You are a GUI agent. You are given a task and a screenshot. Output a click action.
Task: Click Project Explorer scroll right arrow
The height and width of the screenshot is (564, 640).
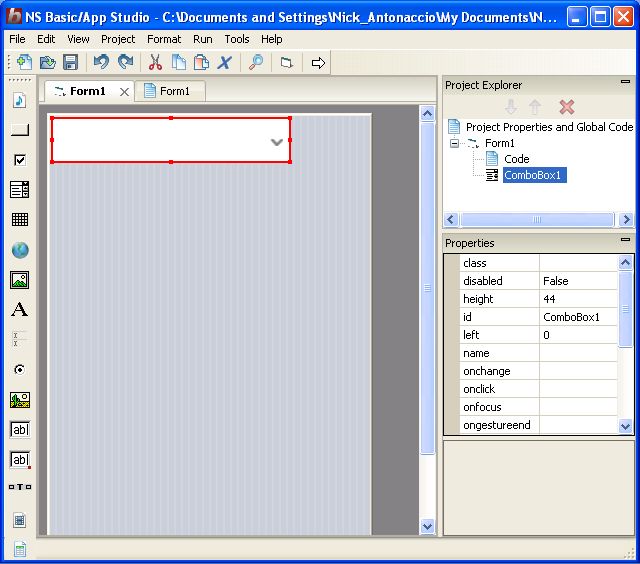pos(625,220)
